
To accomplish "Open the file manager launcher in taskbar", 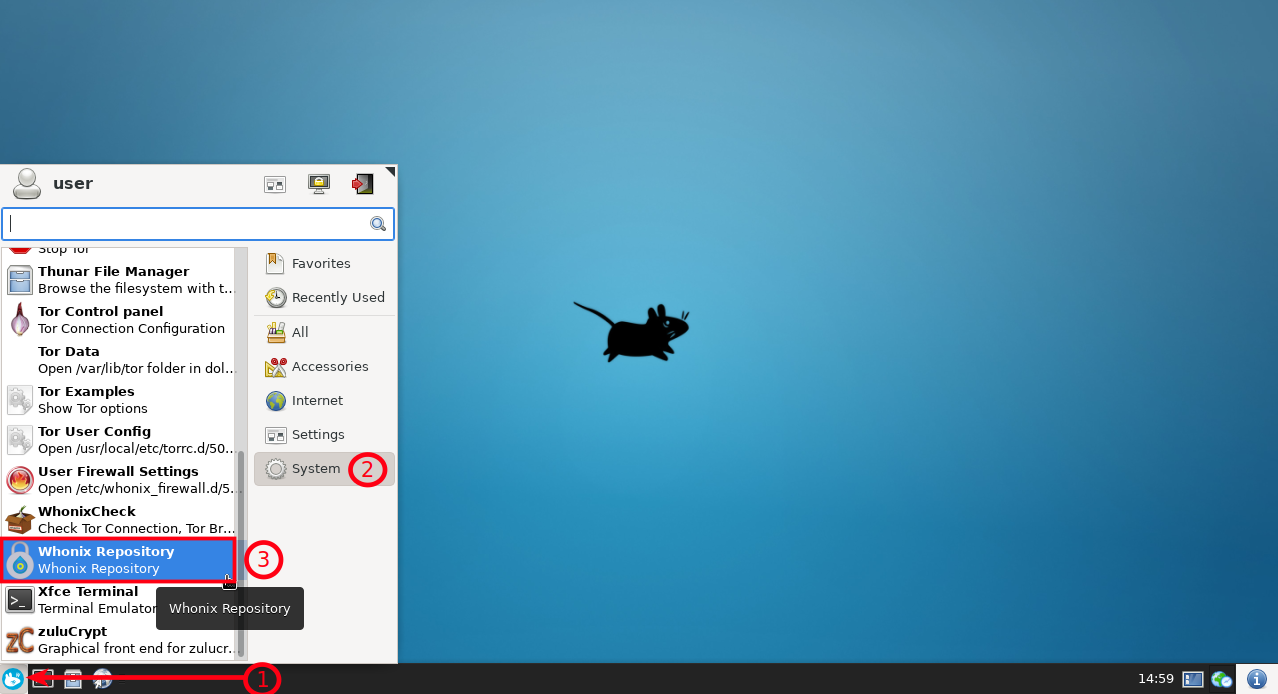I will [73, 679].
